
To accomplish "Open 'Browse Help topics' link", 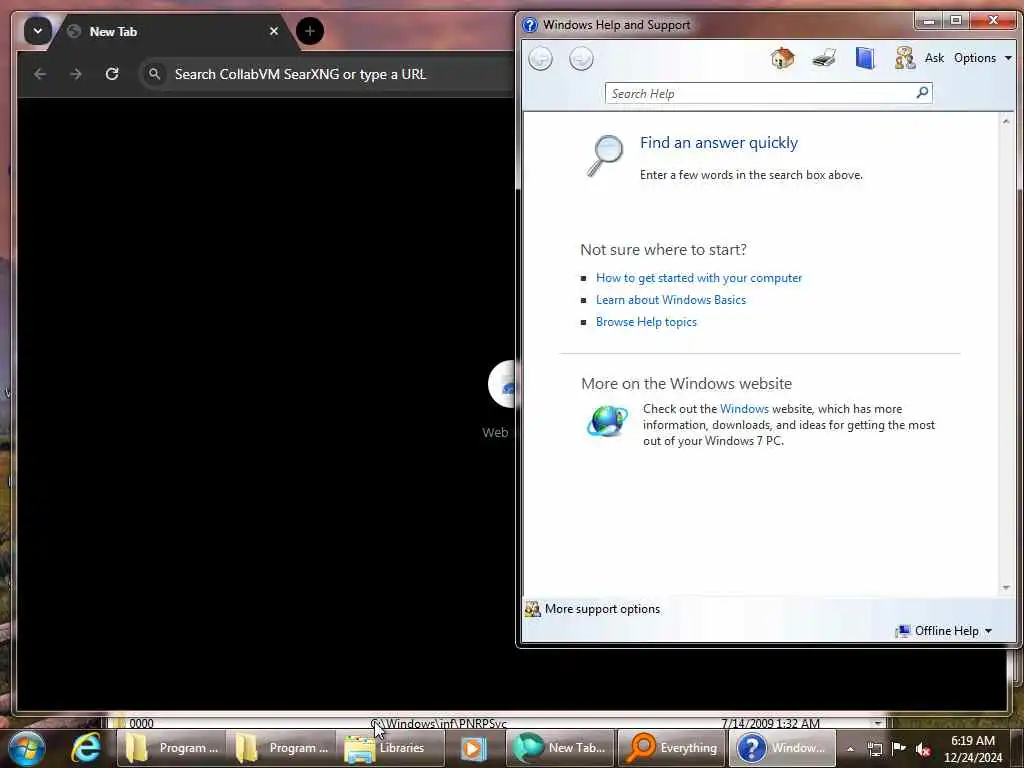I will 646,322.
